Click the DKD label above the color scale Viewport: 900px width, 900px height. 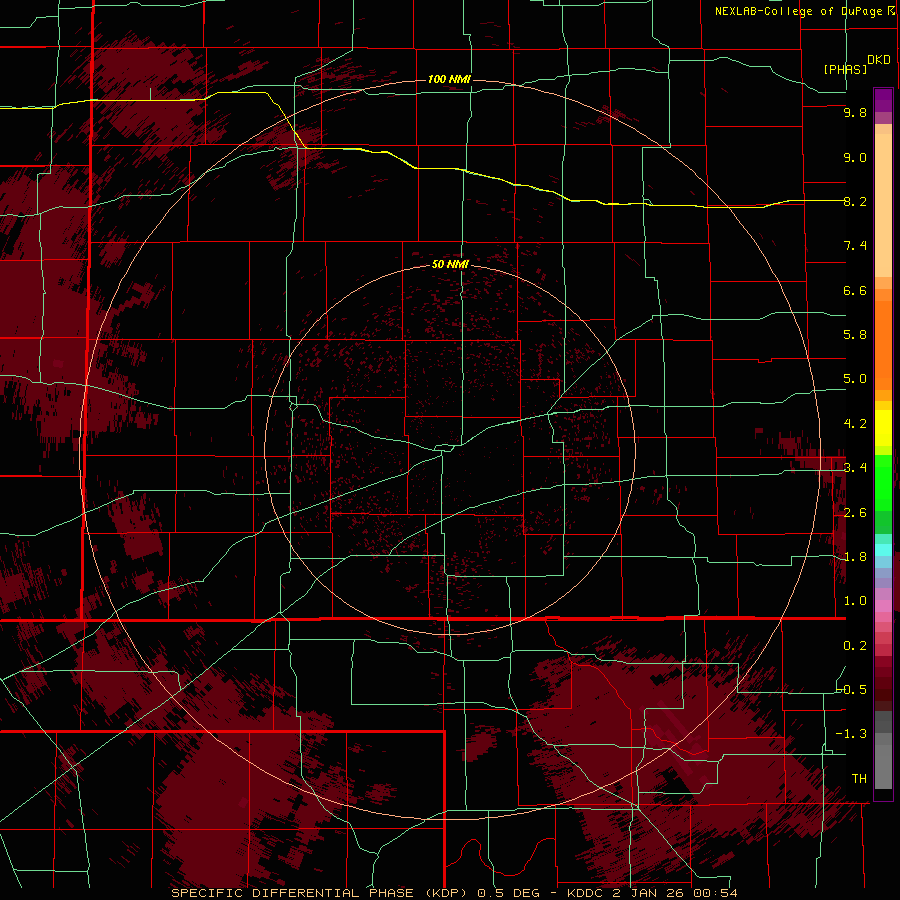(x=879, y=60)
